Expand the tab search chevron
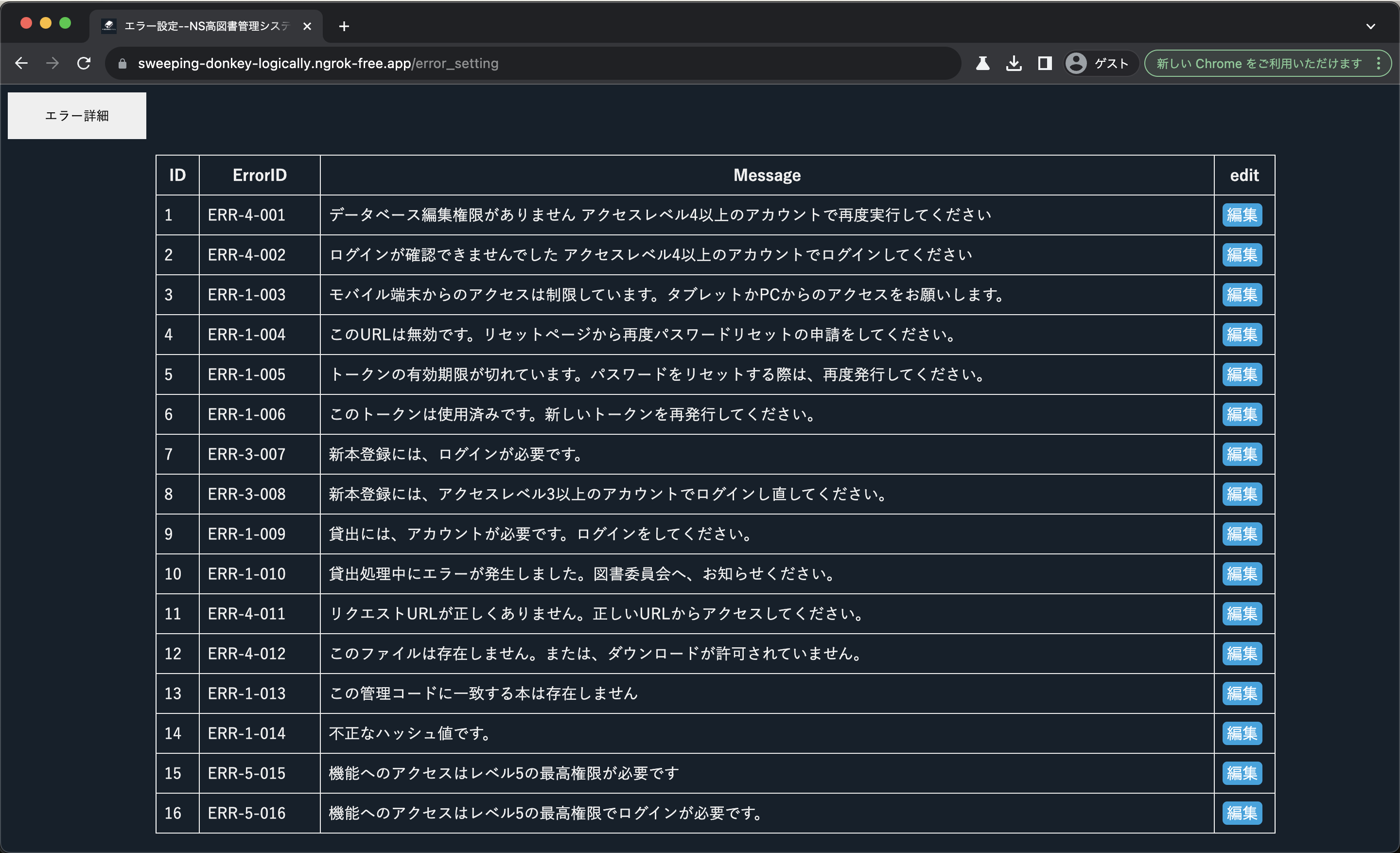This screenshot has width=1400, height=853. click(x=1370, y=26)
